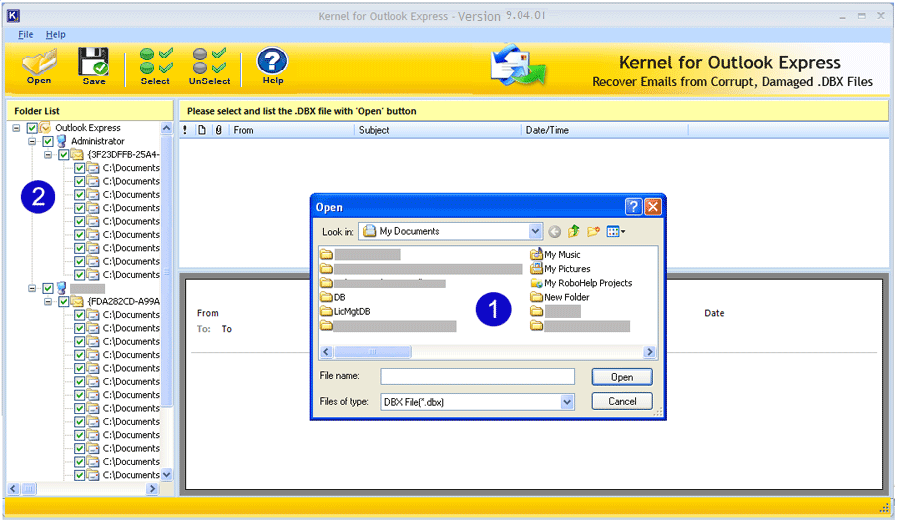The height and width of the screenshot is (520, 900).
Task: Uncheck the Administrator checkbox
Action: coord(48,141)
